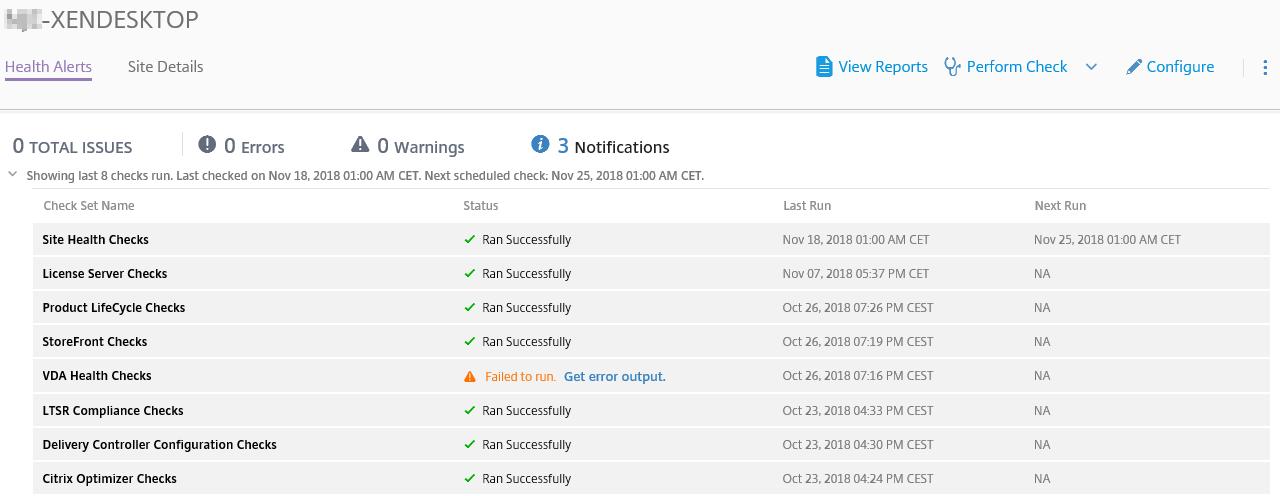Viewport: 1280px width, 496px height.
Task: Click the Configure pencil icon
Action: [1133, 67]
